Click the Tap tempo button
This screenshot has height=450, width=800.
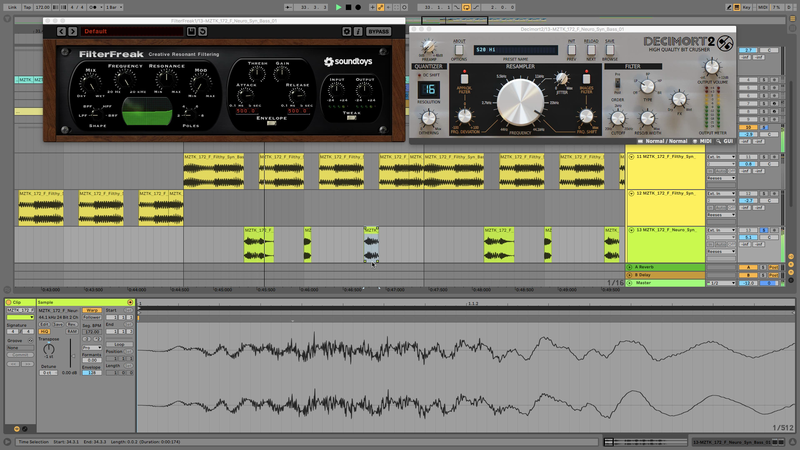pos(28,7)
